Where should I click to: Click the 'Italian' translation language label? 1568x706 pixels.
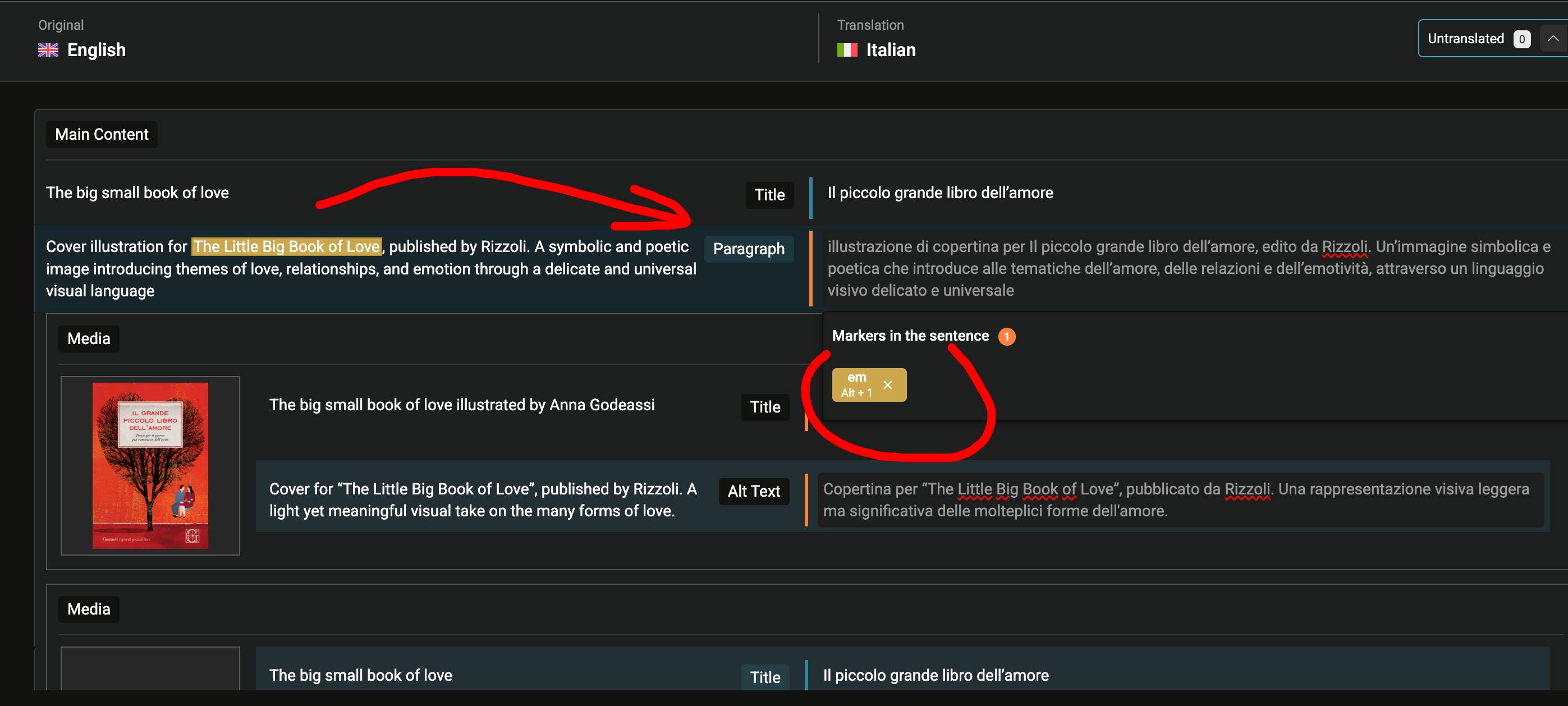tap(891, 50)
